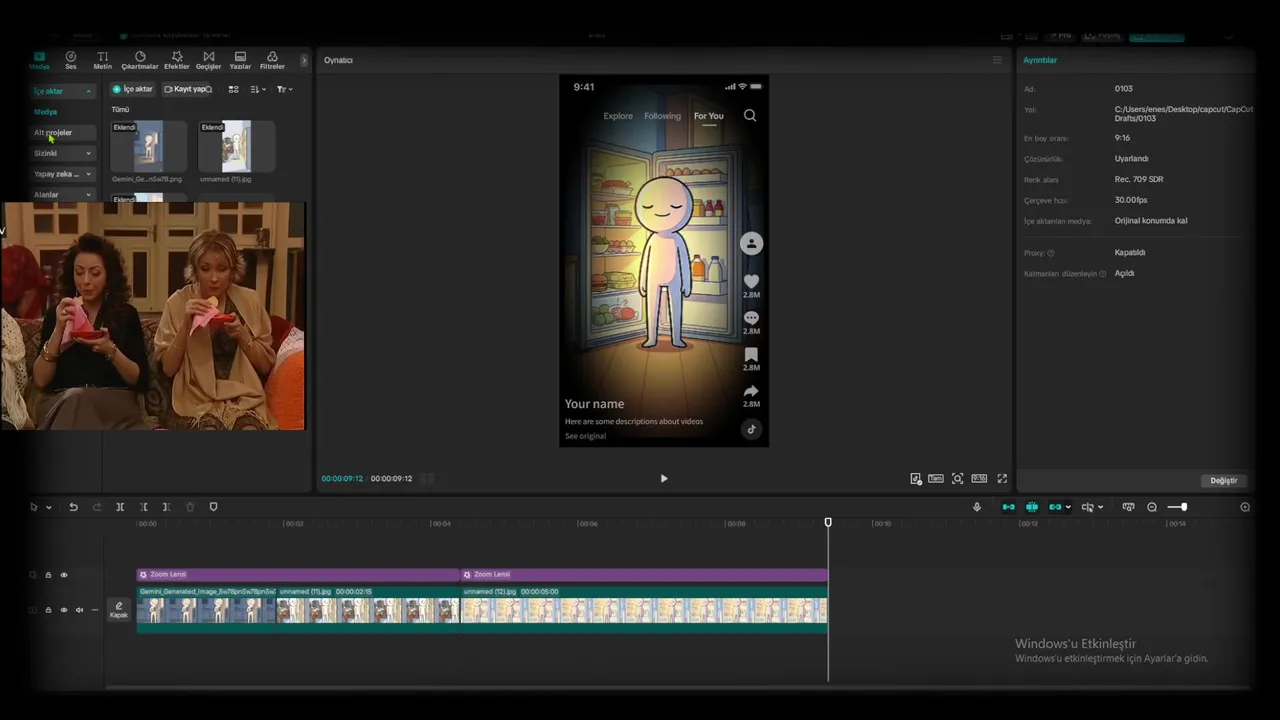Click the Kapak cover button

coord(119,610)
